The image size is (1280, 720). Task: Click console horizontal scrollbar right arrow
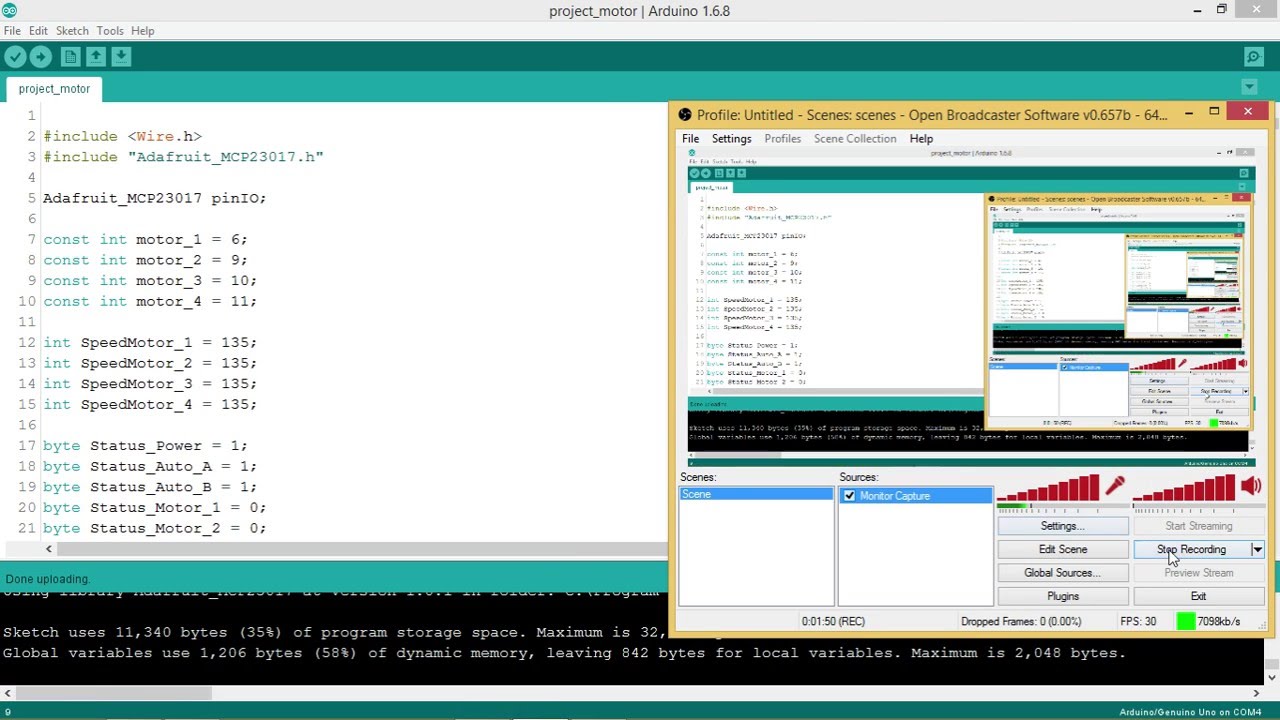coord(1256,693)
